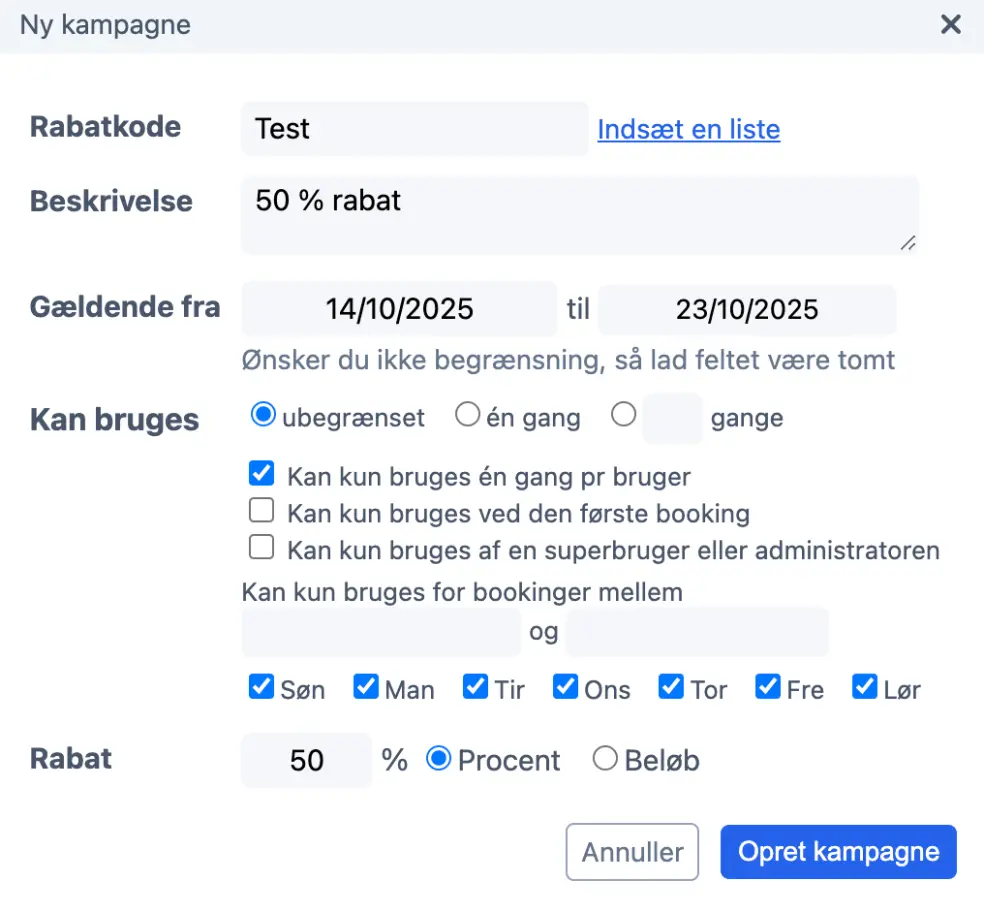Click the "Opret kampagne" button
Screen dimensions: 984x913
coord(838,851)
